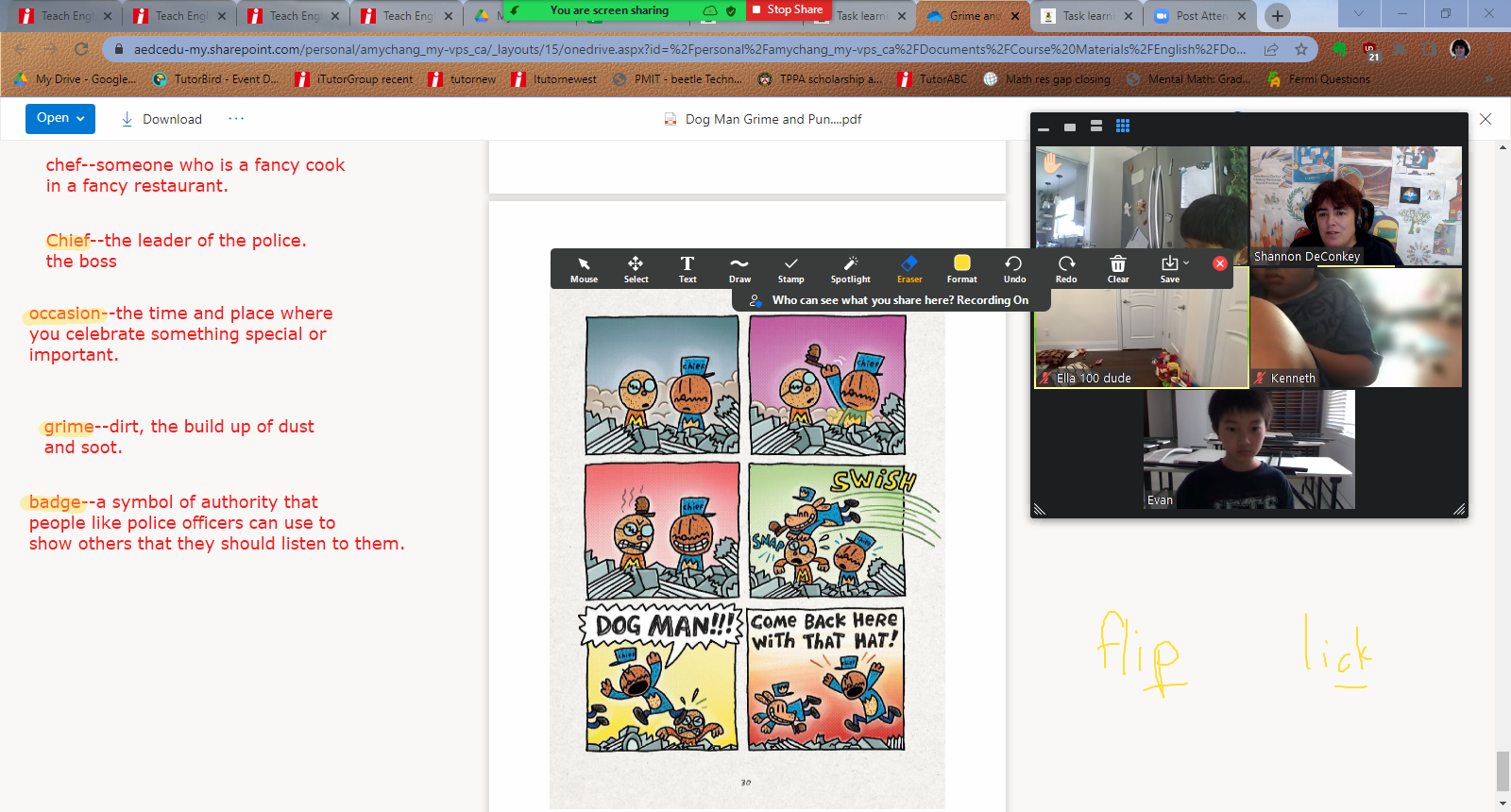1511x812 pixels.
Task: Stop the screen share
Action: pos(788,9)
